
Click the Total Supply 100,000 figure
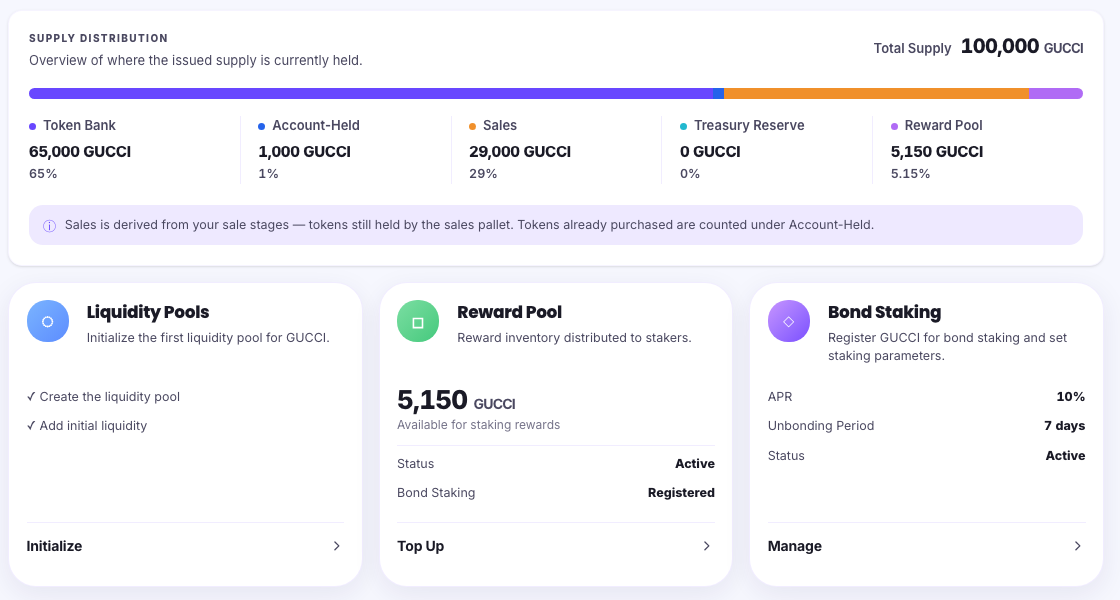999,46
